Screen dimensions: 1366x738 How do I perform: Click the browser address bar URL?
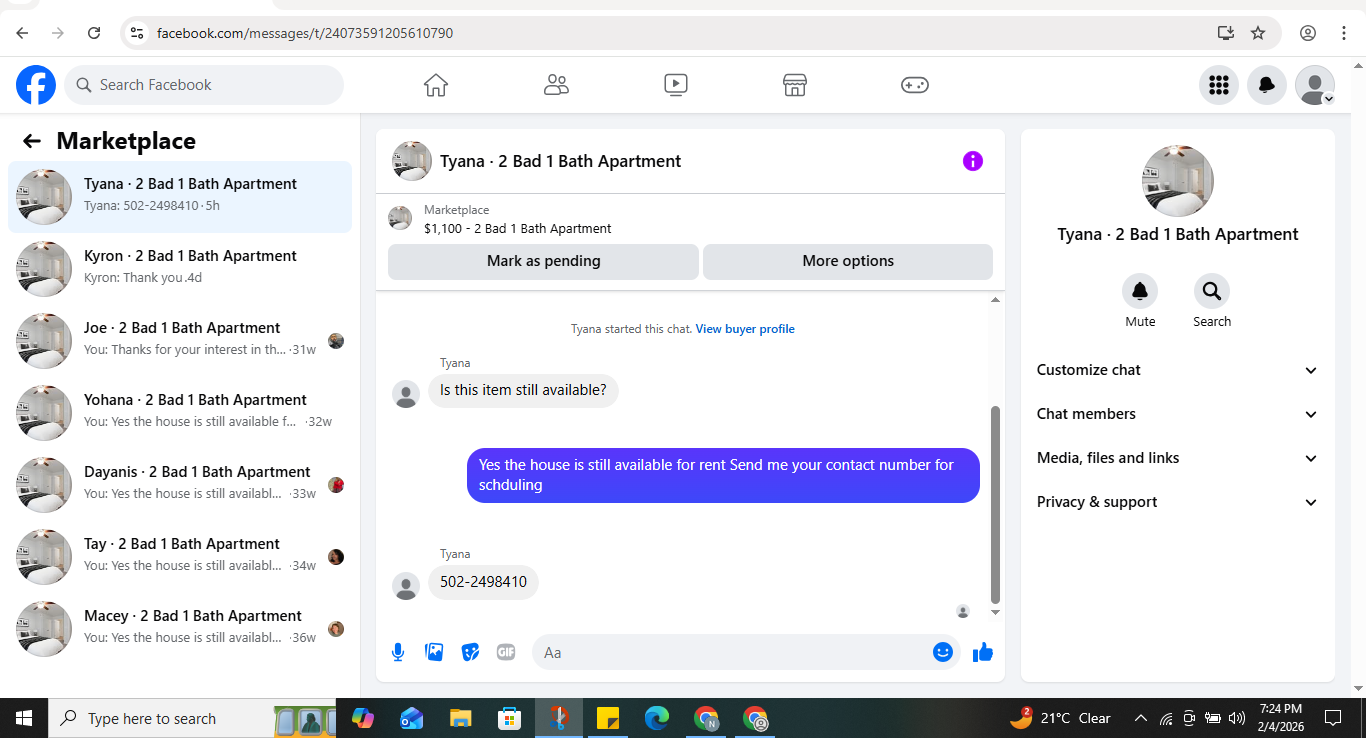pyautogui.click(x=305, y=33)
